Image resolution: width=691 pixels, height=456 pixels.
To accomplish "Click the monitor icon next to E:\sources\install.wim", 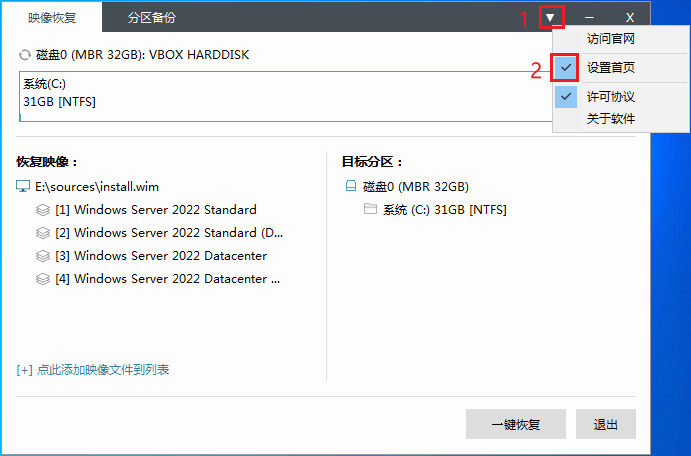I will click(23, 186).
